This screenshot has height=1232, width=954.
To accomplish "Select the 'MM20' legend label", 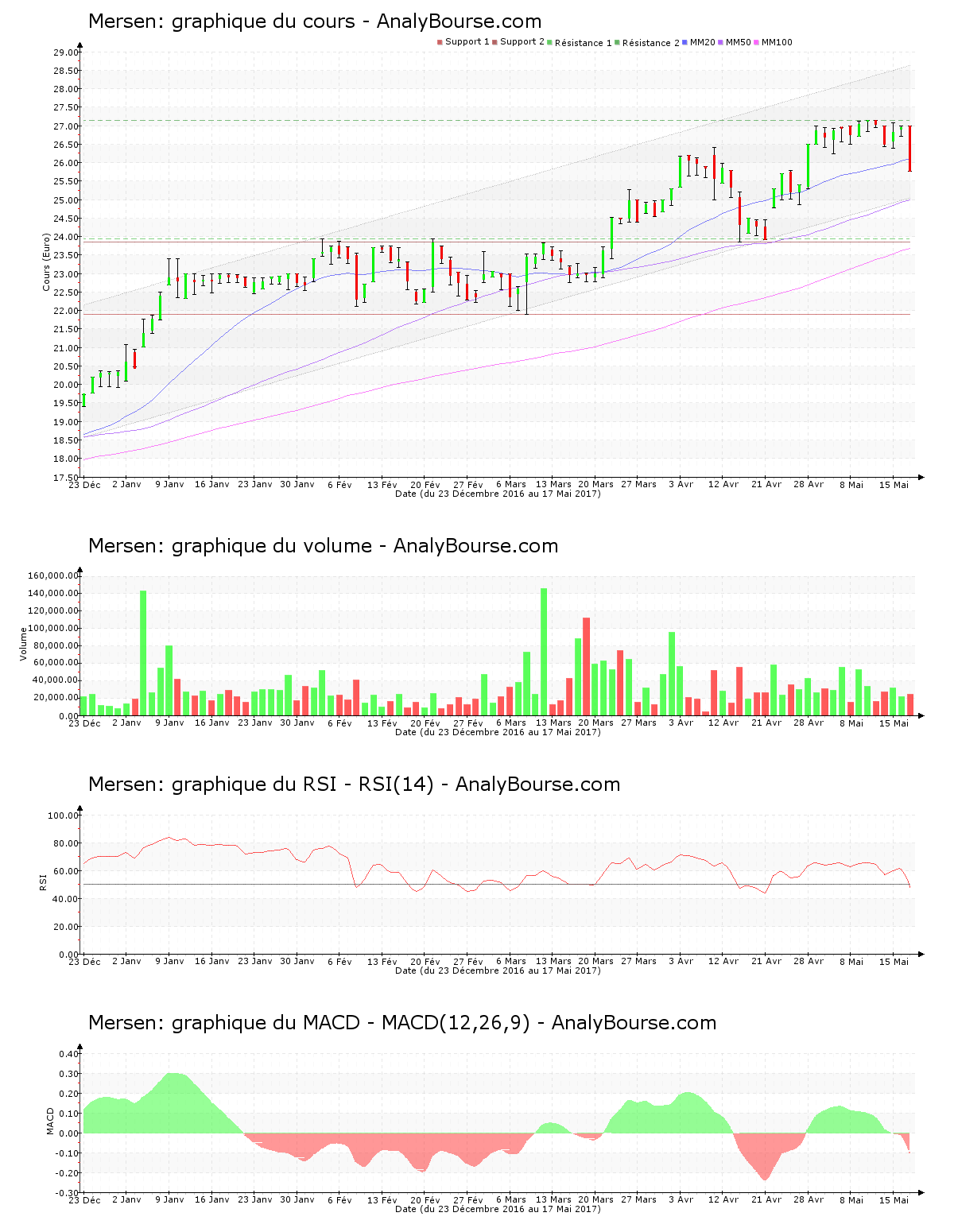I will click(x=703, y=42).
